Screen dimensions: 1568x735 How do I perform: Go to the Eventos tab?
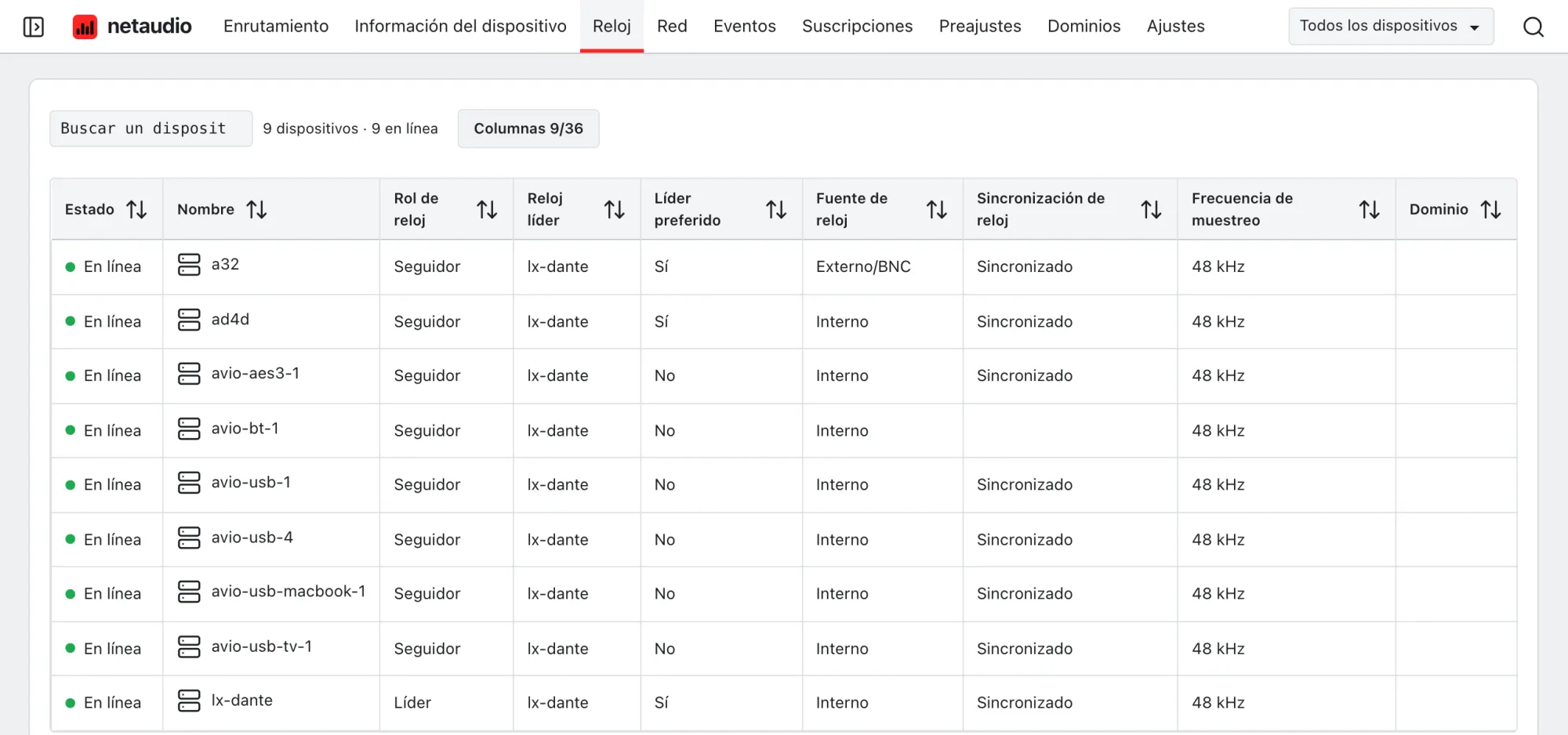[x=745, y=26]
